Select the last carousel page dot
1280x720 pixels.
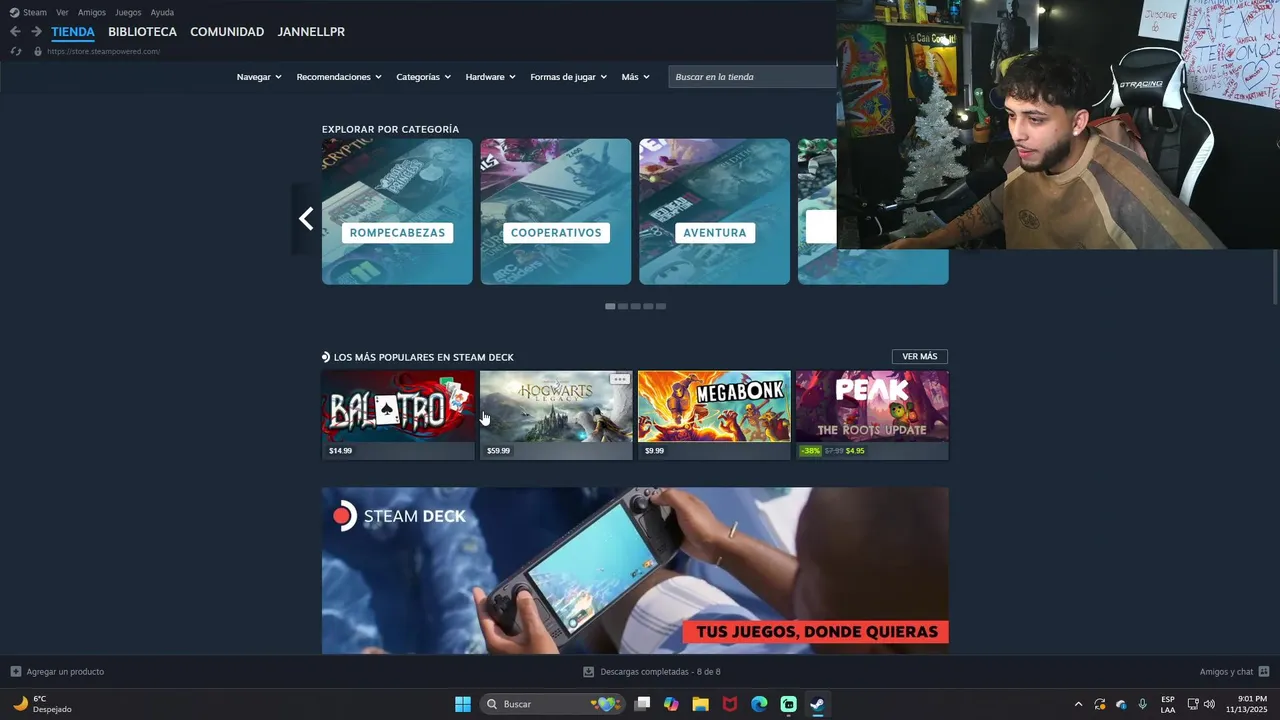[661, 306]
